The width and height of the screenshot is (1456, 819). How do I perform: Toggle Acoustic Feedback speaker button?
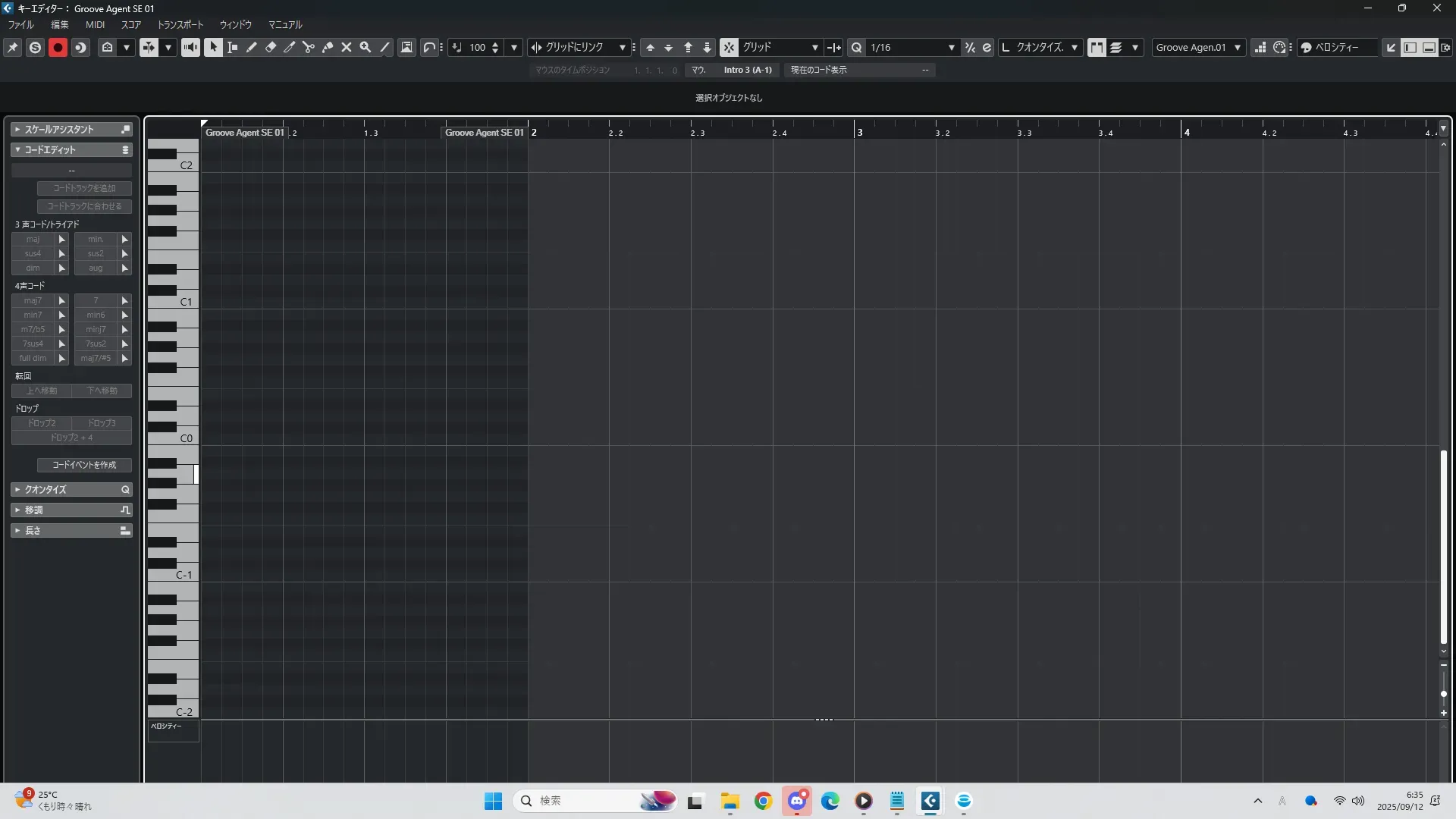(x=190, y=47)
